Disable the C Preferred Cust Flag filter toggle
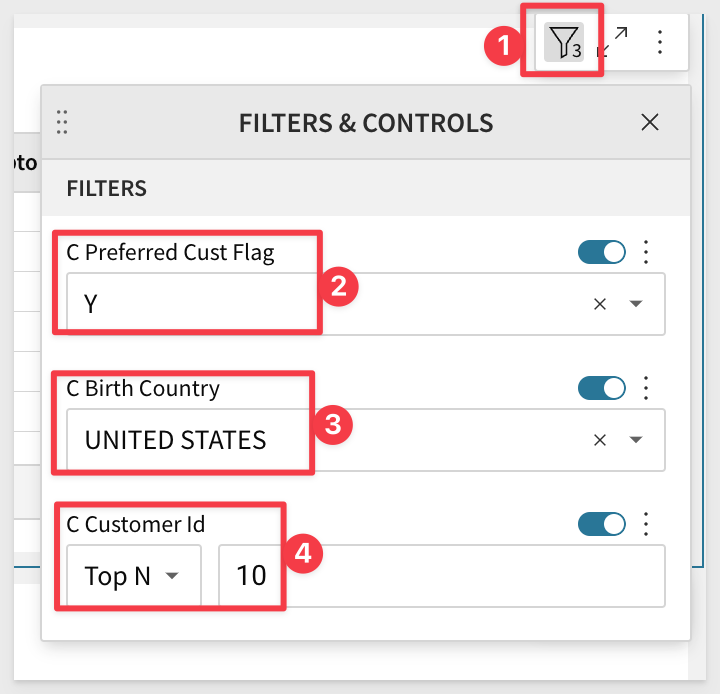Image resolution: width=720 pixels, height=694 pixels. point(602,252)
